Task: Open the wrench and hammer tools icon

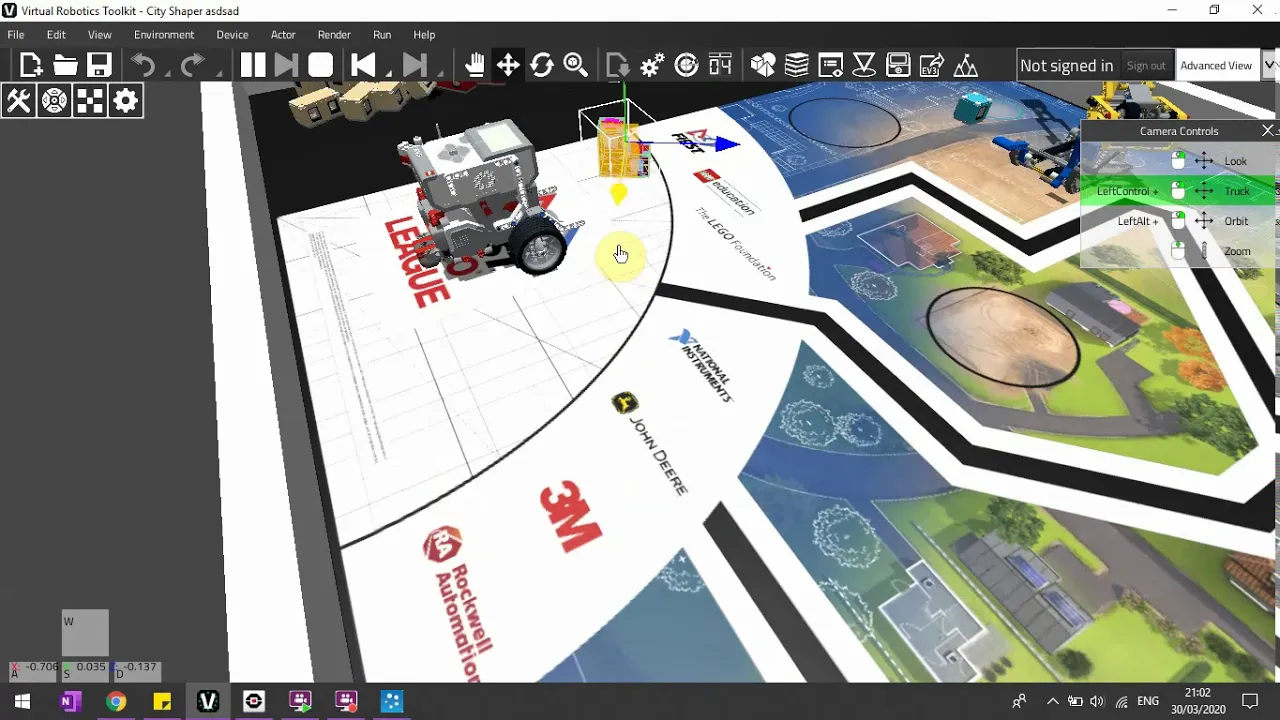Action: (x=19, y=101)
